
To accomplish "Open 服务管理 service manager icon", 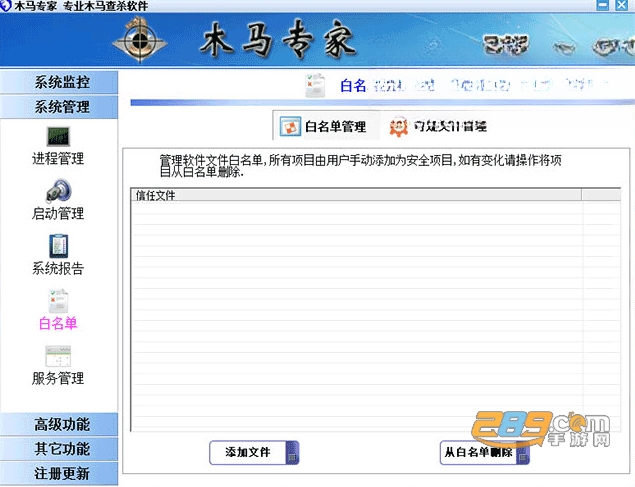I will coord(58,356).
